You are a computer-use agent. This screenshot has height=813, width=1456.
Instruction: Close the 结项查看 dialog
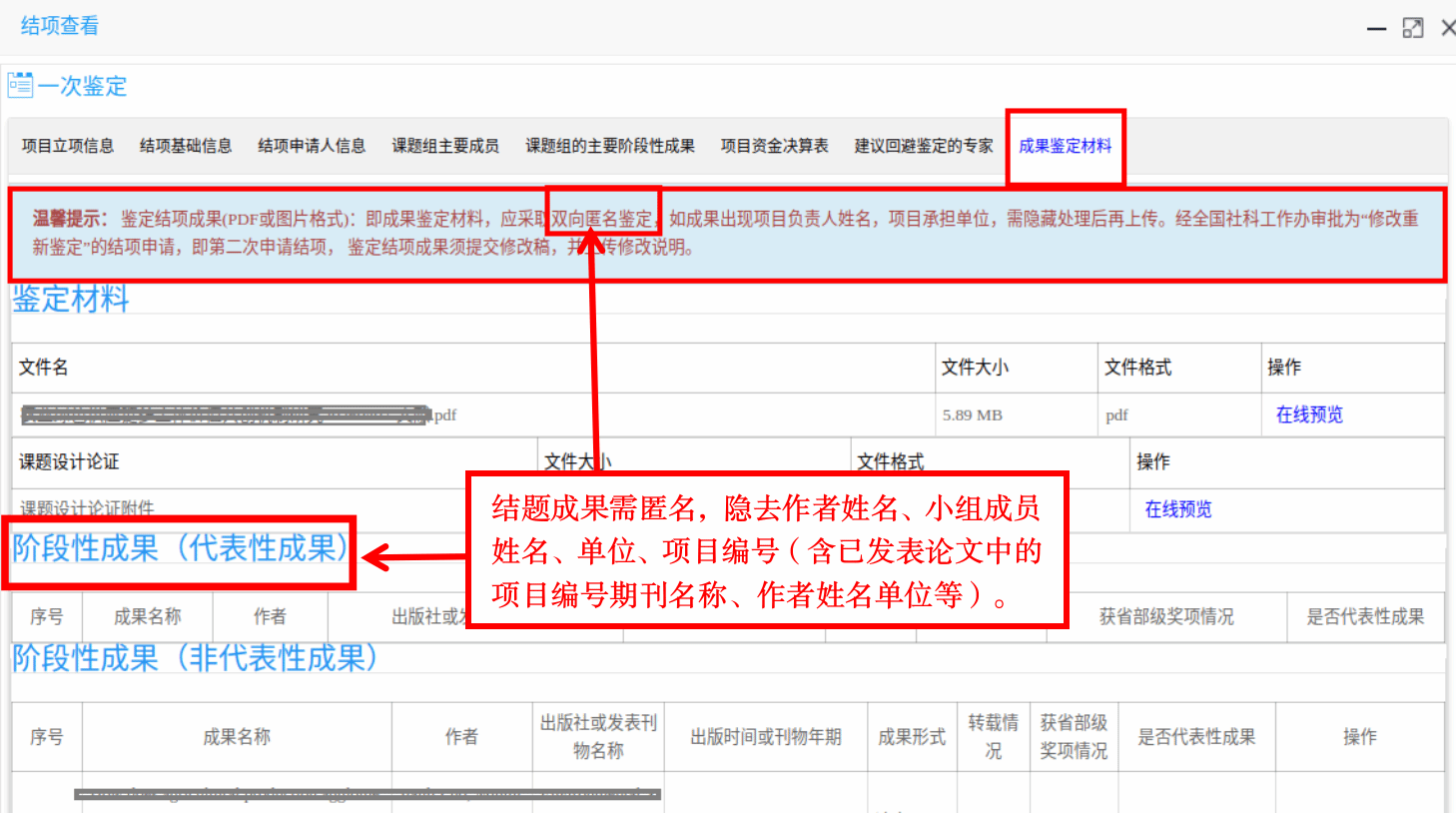tap(1447, 28)
